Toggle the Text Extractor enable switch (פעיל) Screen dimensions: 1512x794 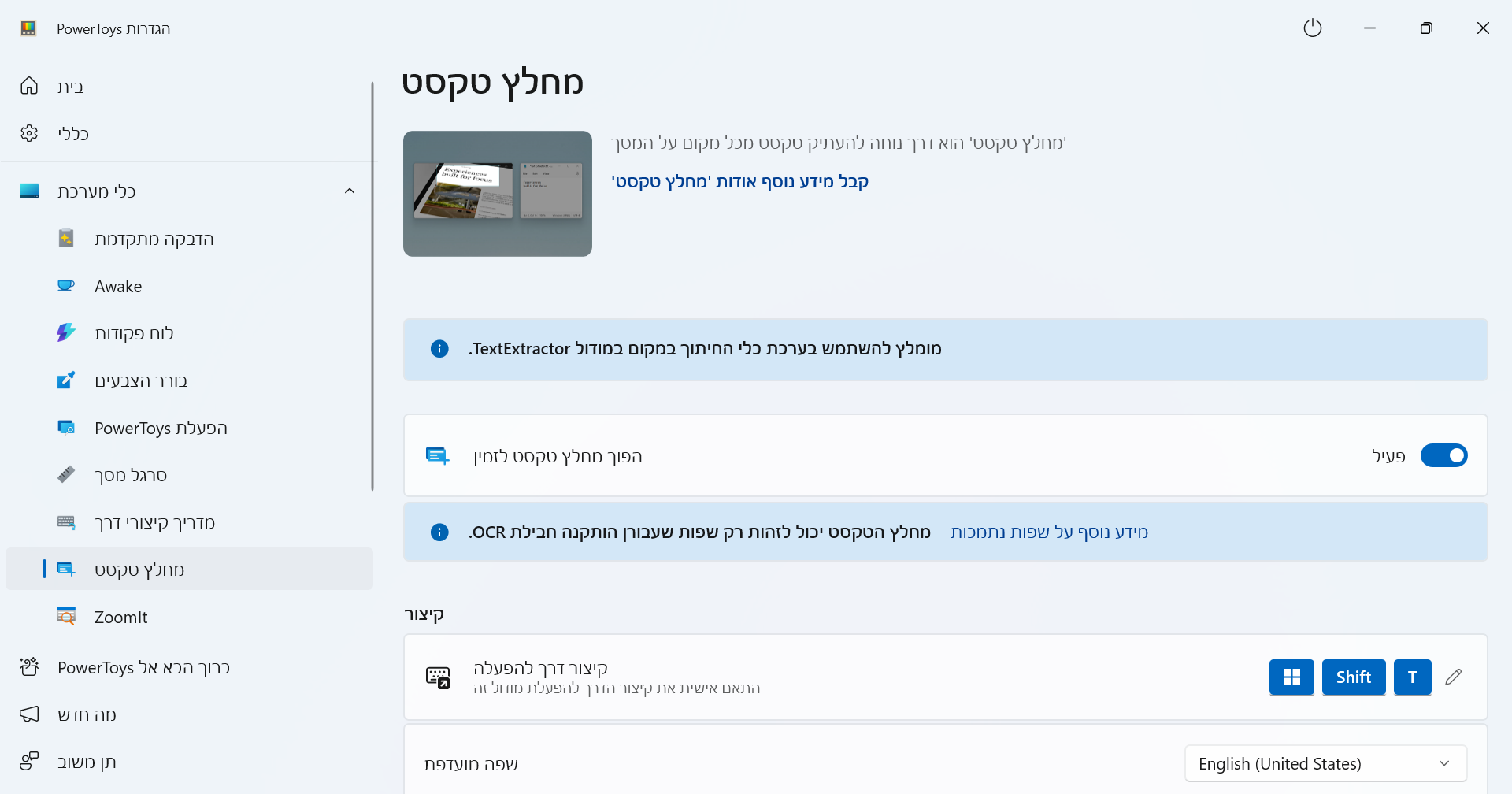coord(1443,455)
